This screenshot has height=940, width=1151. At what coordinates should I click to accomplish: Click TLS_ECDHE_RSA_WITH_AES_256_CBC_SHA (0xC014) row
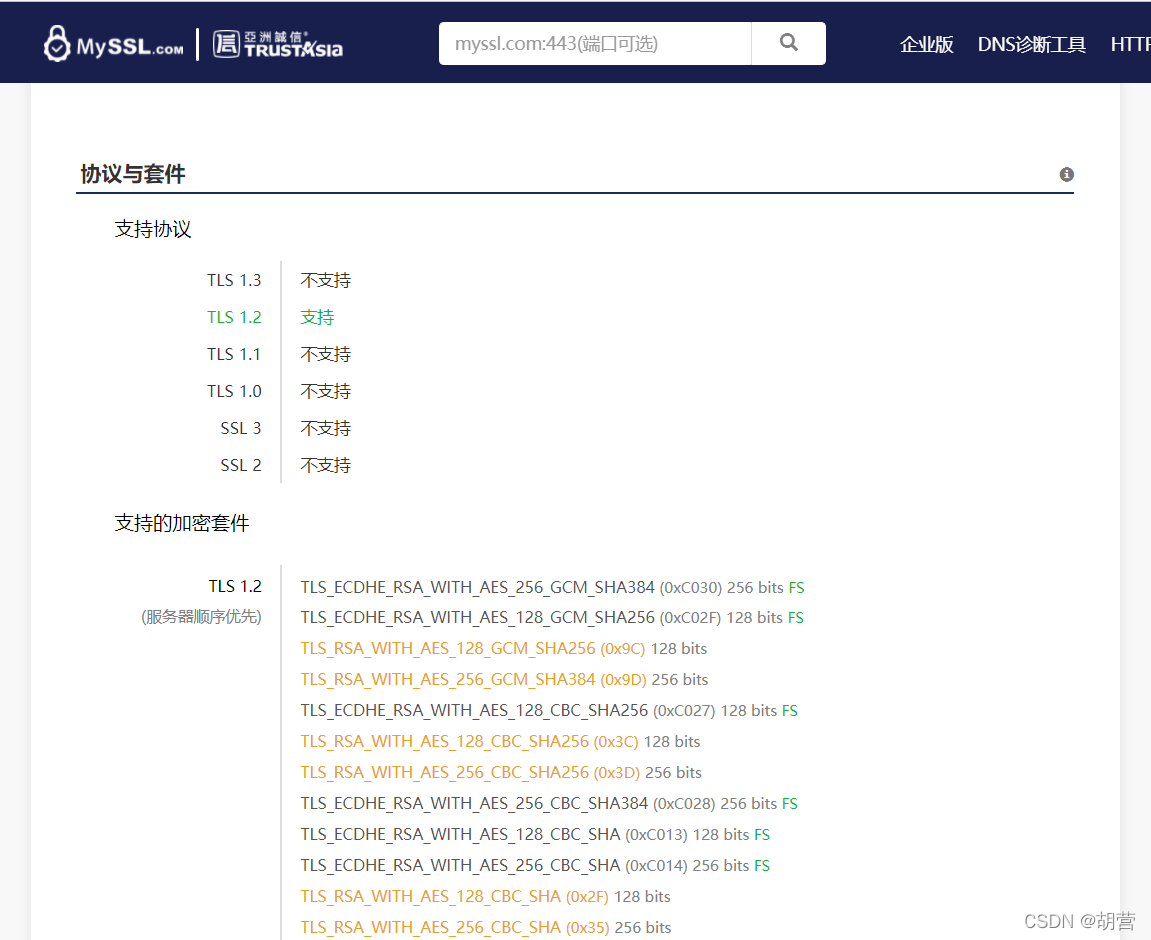535,865
